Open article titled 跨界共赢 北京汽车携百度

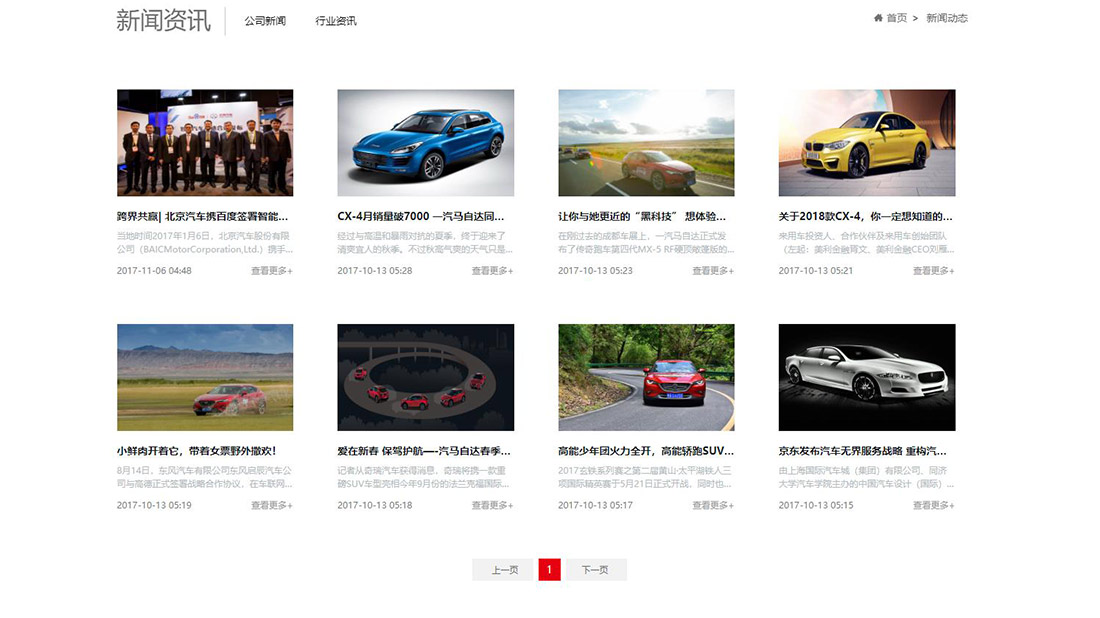[x=203, y=216]
